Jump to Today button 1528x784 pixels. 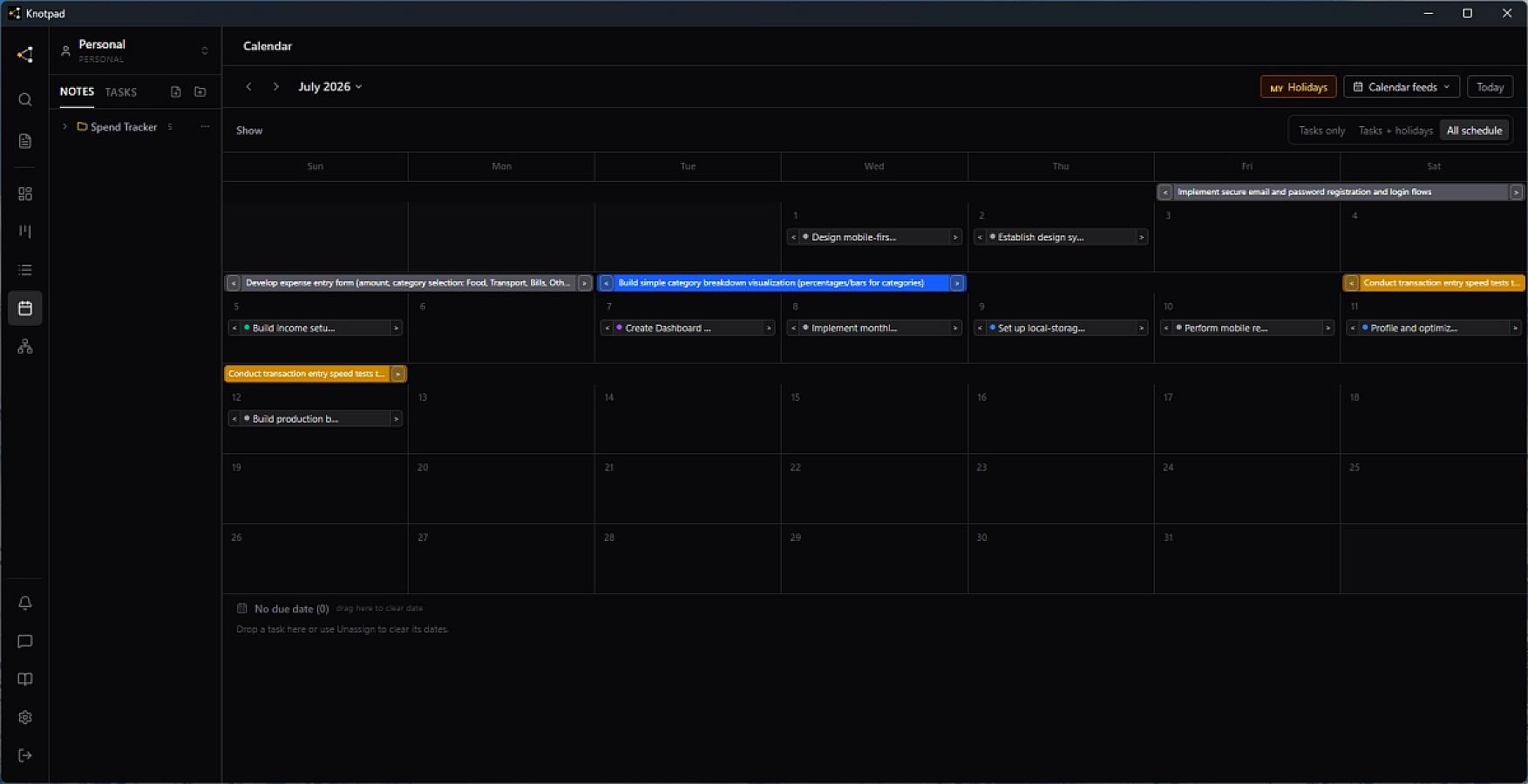(1490, 87)
